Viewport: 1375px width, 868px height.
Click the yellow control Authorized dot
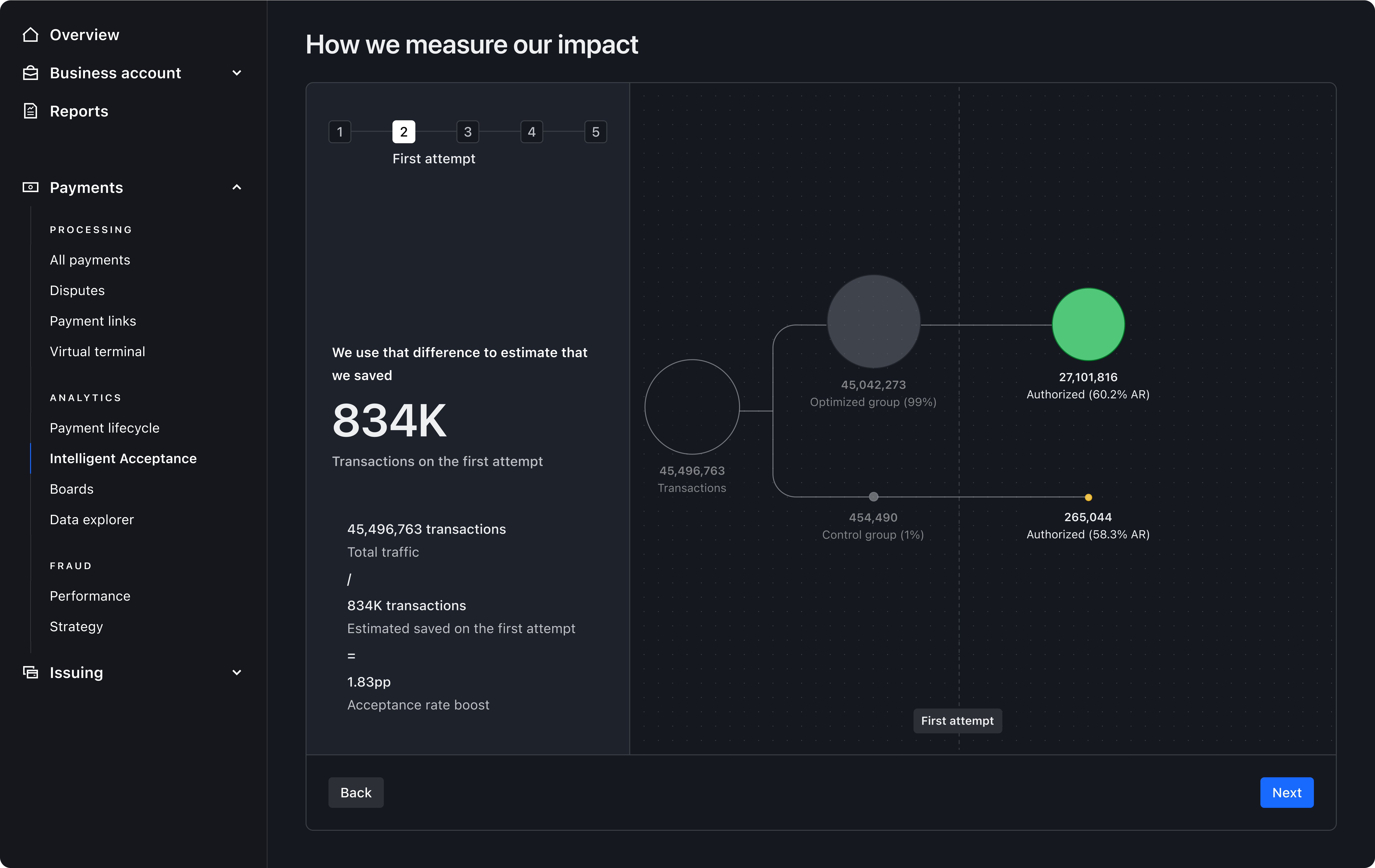point(1088,498)
